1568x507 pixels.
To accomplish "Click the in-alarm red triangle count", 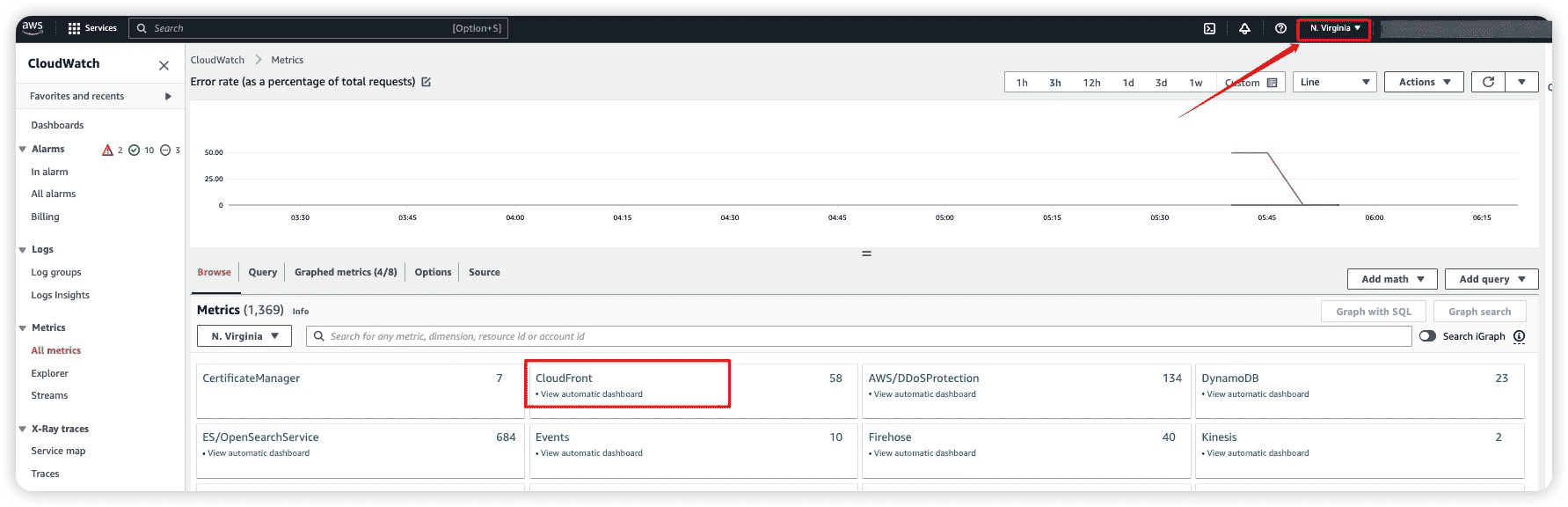I will tap(113, 151).
